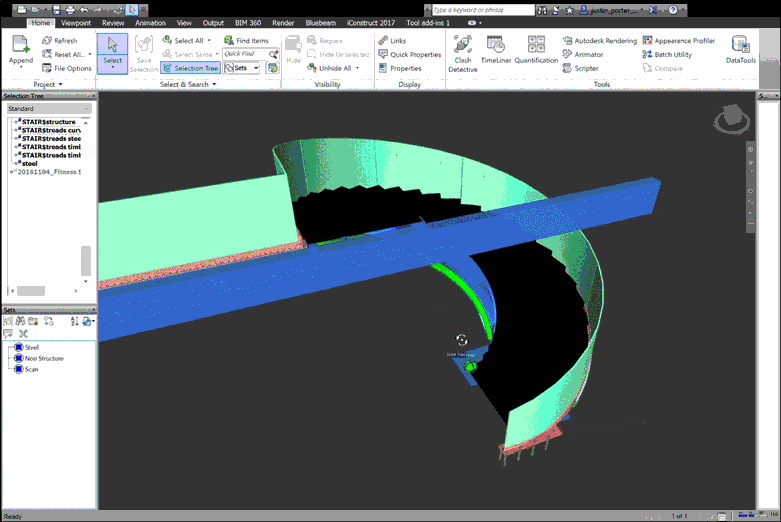This screenshot has width=781, height=522.
Task: Open the Standard dropdown in Selection Tree
Action: point(49,109)
